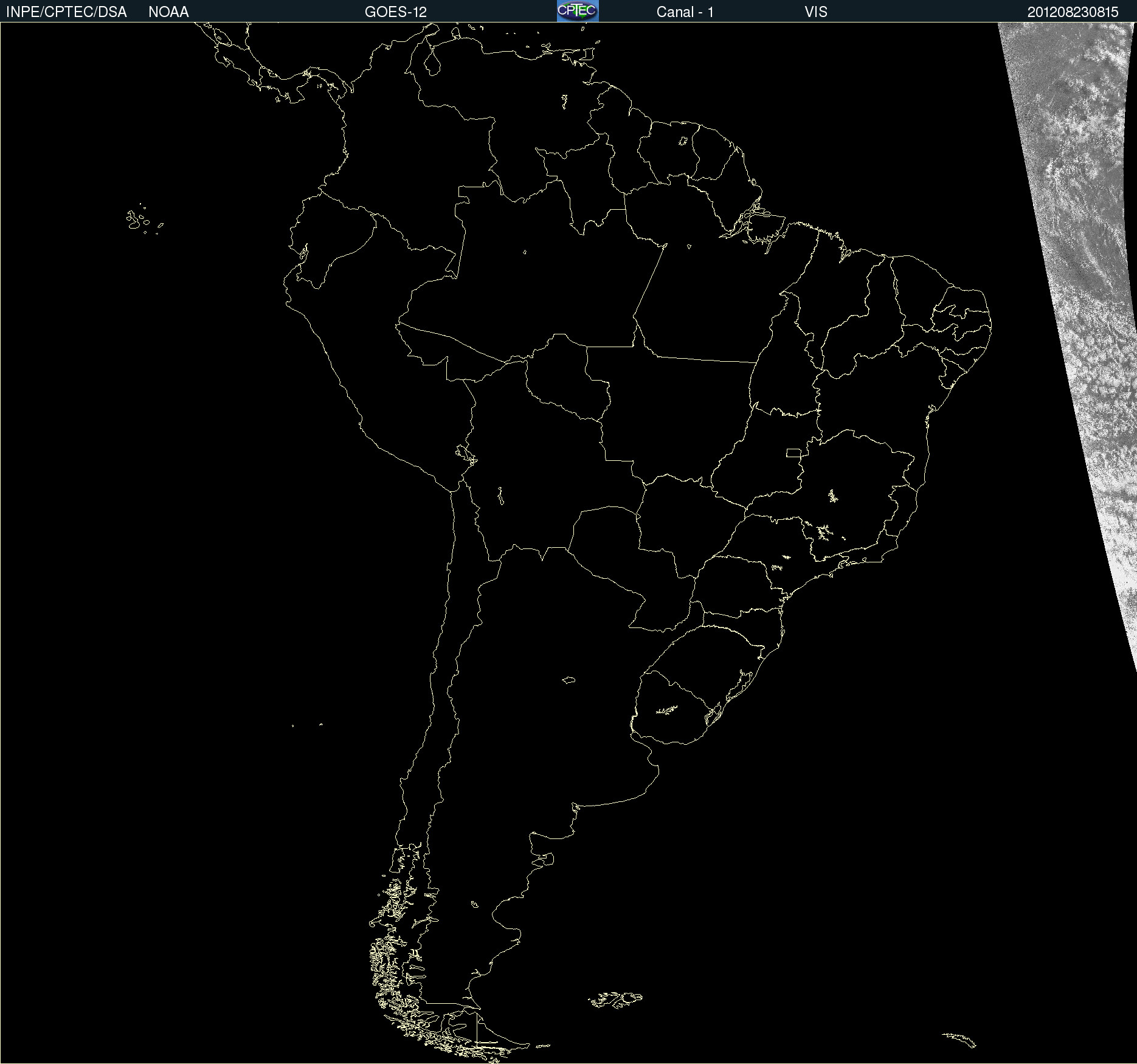This screenshot has width=1137, height=1064.
Task: Click the NOAA label in header
Action: (x=168, y=12)
